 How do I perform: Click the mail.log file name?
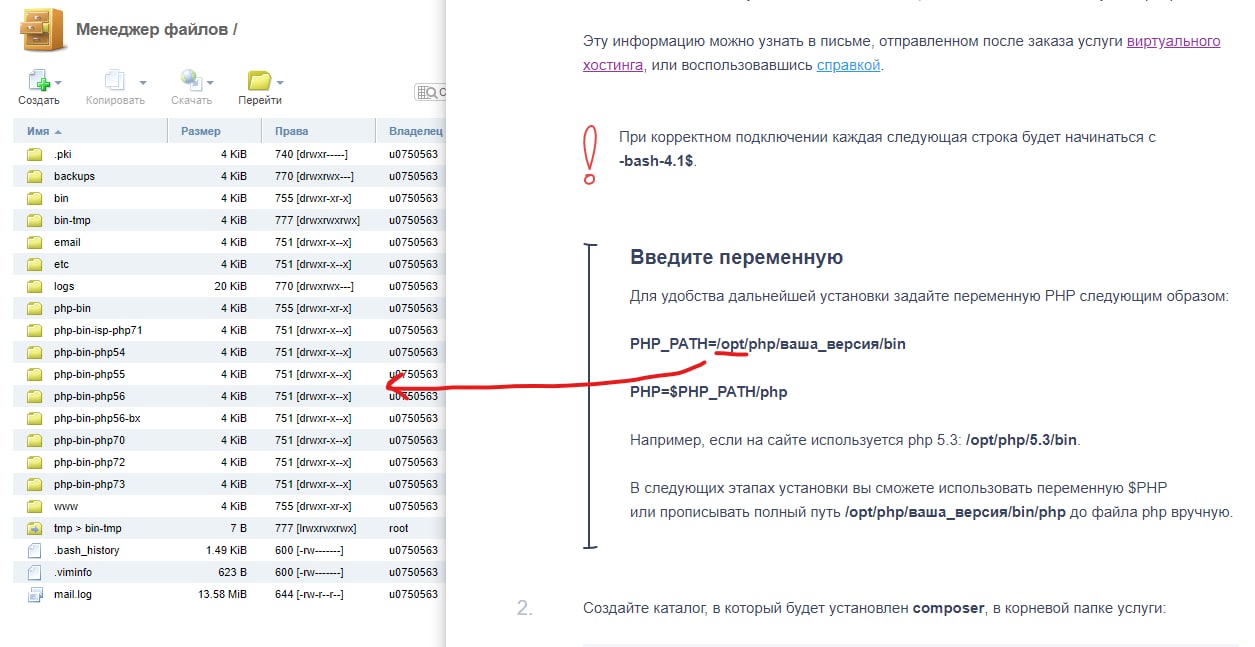pos(73,594)
